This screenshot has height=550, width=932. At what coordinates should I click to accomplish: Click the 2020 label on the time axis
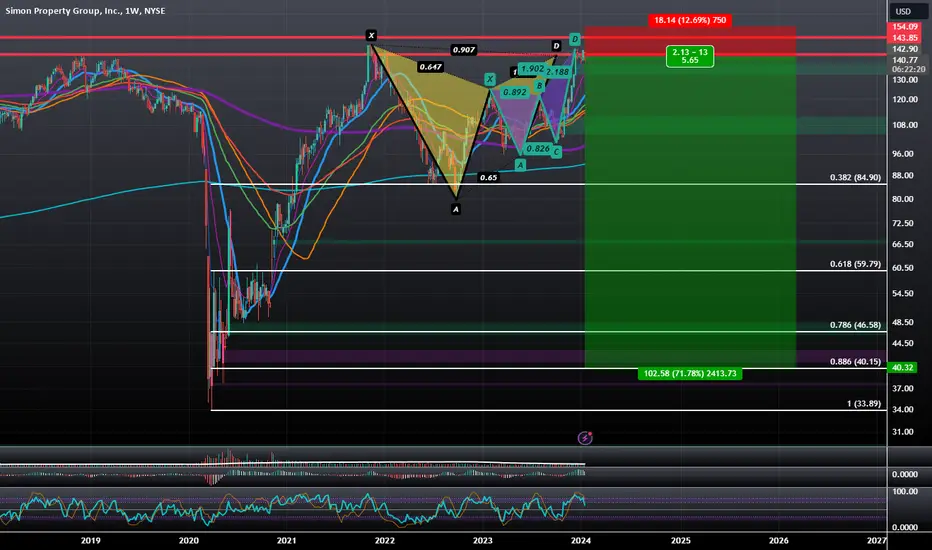(188, 540)
